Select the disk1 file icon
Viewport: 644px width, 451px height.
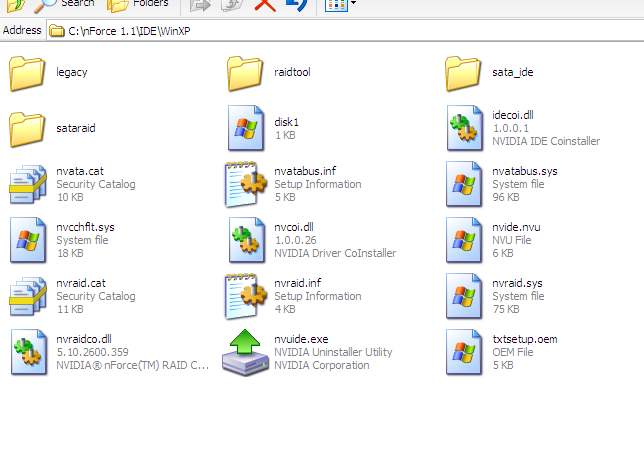click(x=246, y=128)
